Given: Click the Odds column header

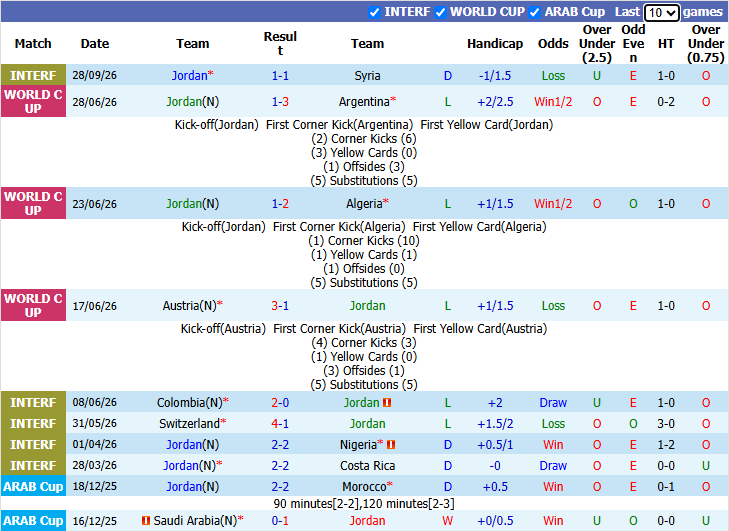Looking at the screenshot, I should click(553, 43).
